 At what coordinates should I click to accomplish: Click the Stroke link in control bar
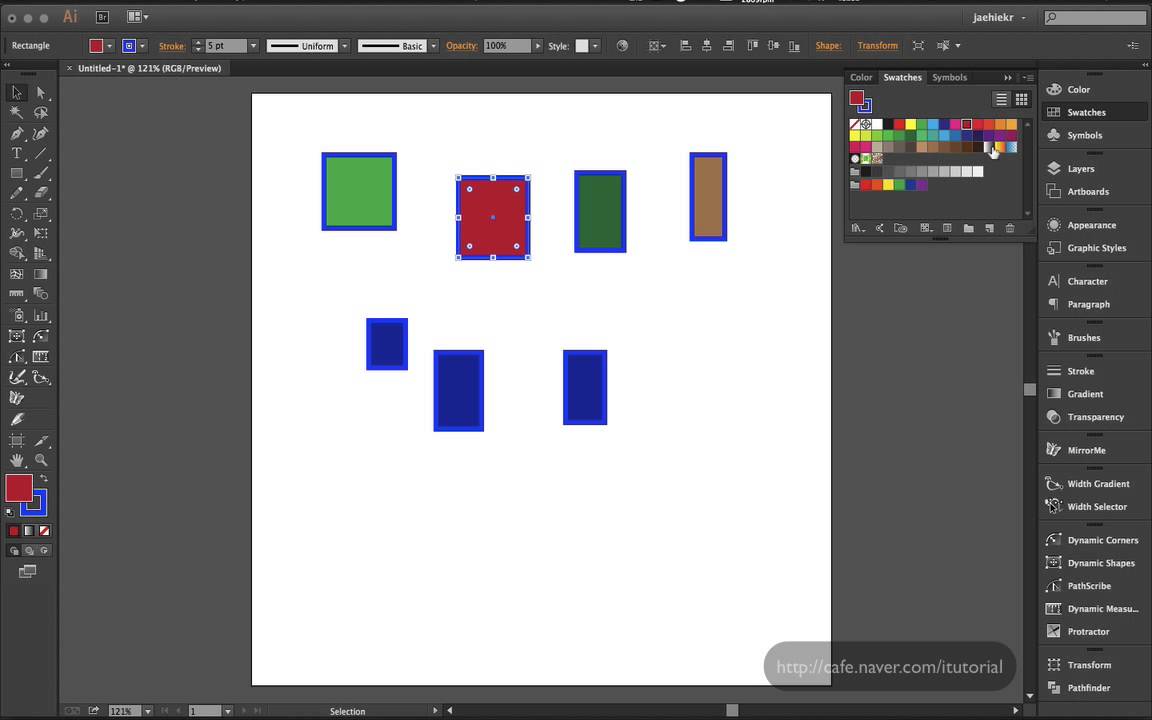172,46
